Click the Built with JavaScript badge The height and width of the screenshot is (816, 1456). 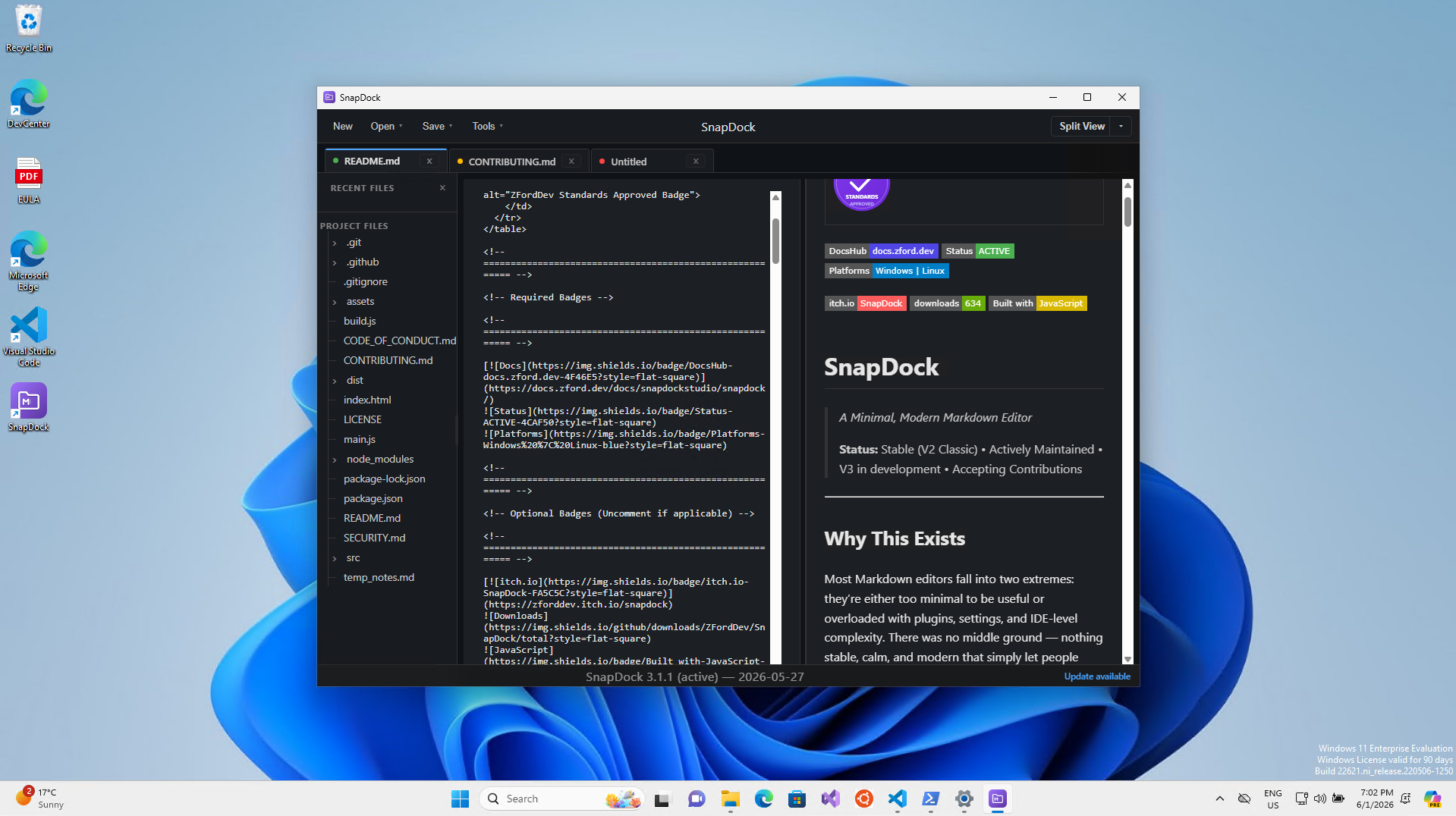[1037, 303]
